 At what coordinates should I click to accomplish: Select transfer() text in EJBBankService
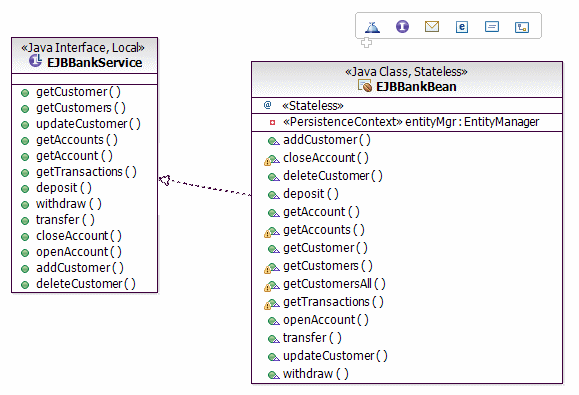coord(65,220)
